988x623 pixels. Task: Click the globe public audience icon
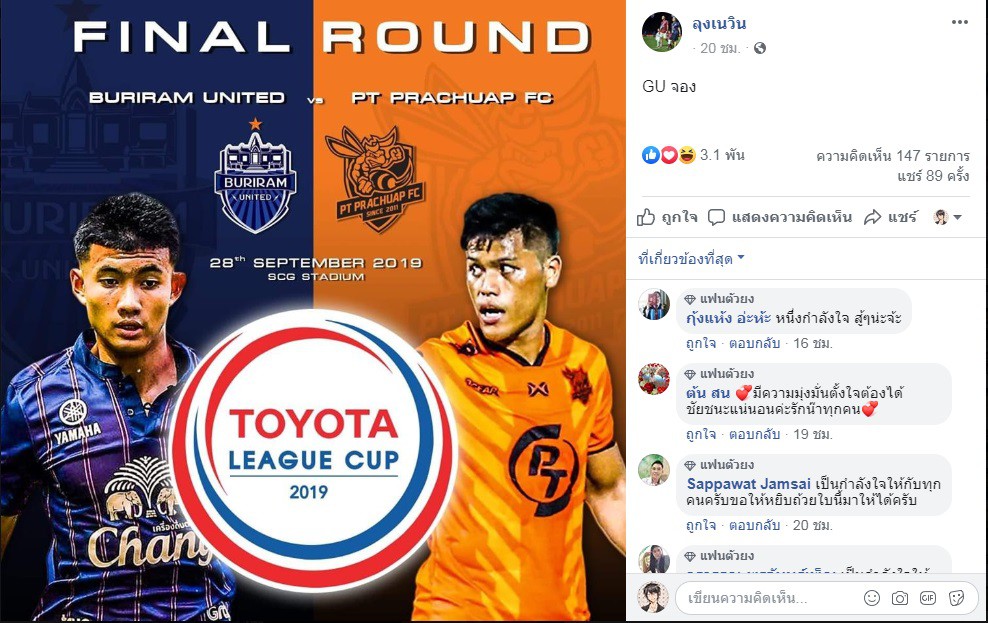[760, 49]
